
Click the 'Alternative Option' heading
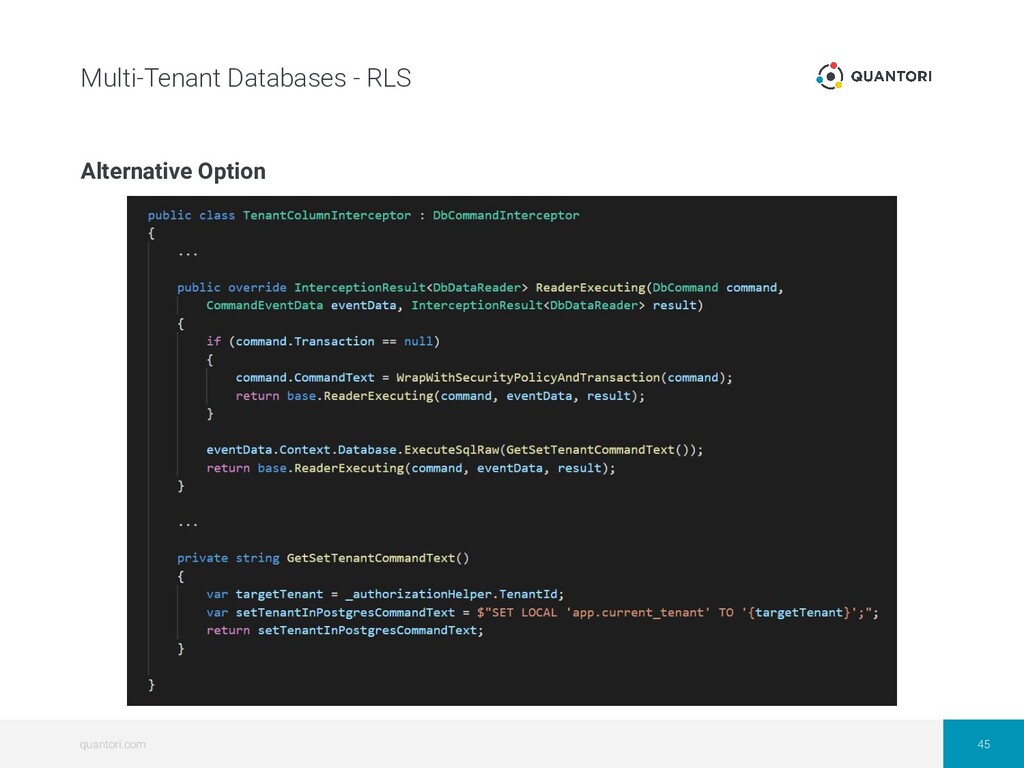pyautogui.click(x=173, y=171)
